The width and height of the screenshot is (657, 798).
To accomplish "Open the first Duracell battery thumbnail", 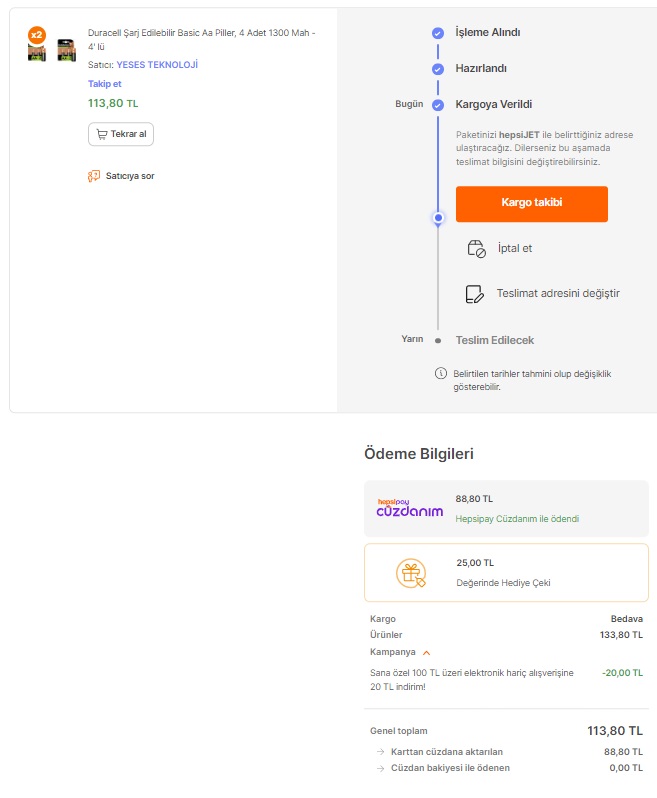I will pyautogui.click(x=37, y=52).
